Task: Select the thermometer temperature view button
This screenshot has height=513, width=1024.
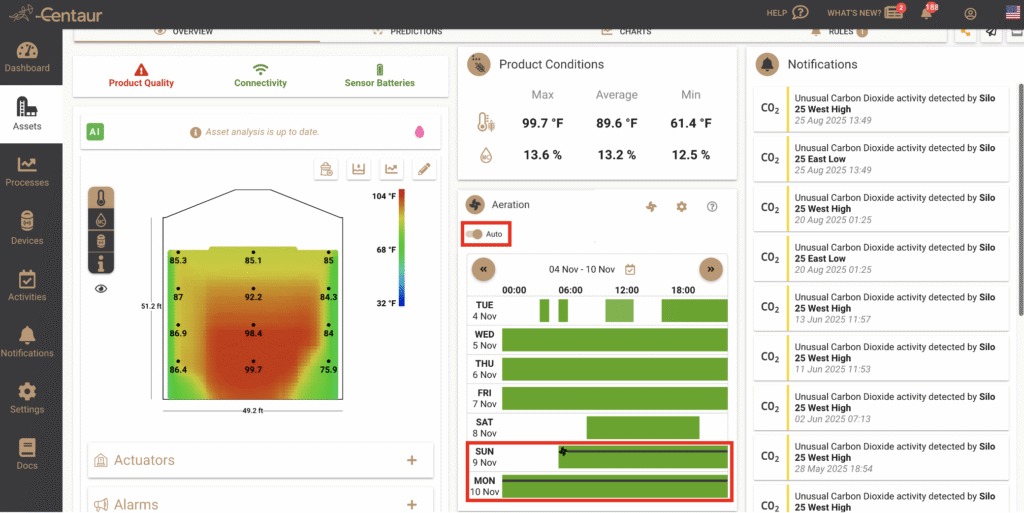Action: 101,198
